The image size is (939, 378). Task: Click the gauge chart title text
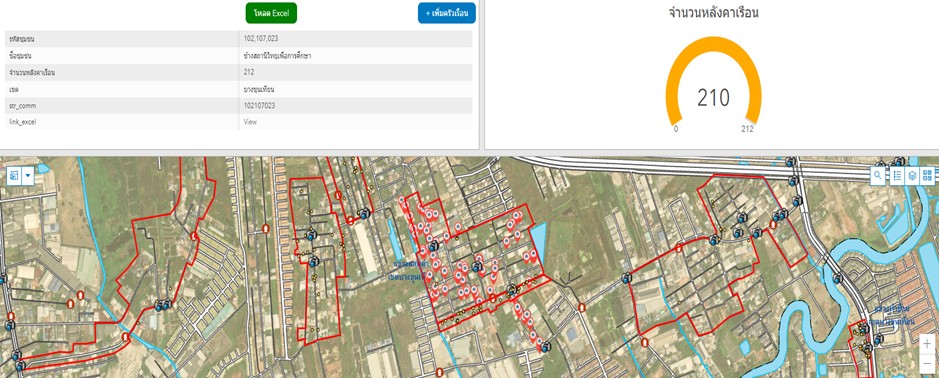pyautogui.click(x=713, y=13)
